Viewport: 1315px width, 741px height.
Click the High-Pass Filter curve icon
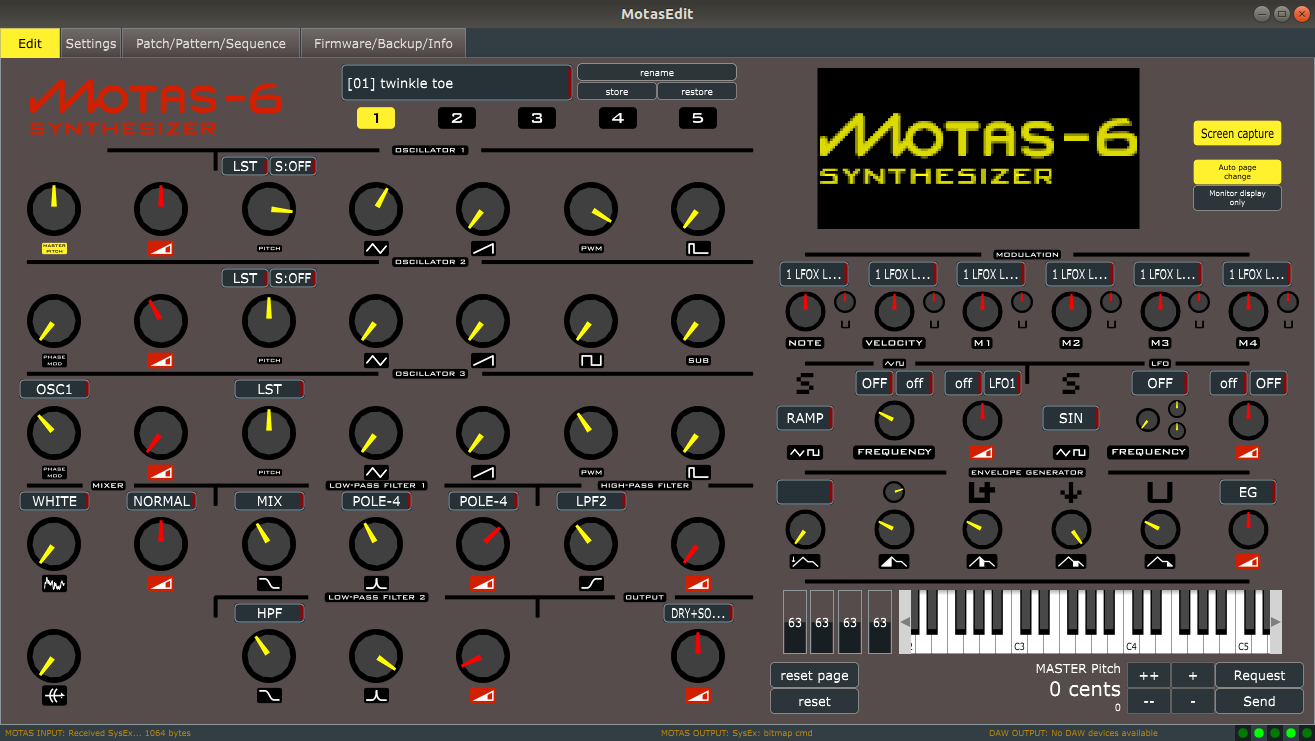(591, 583)
